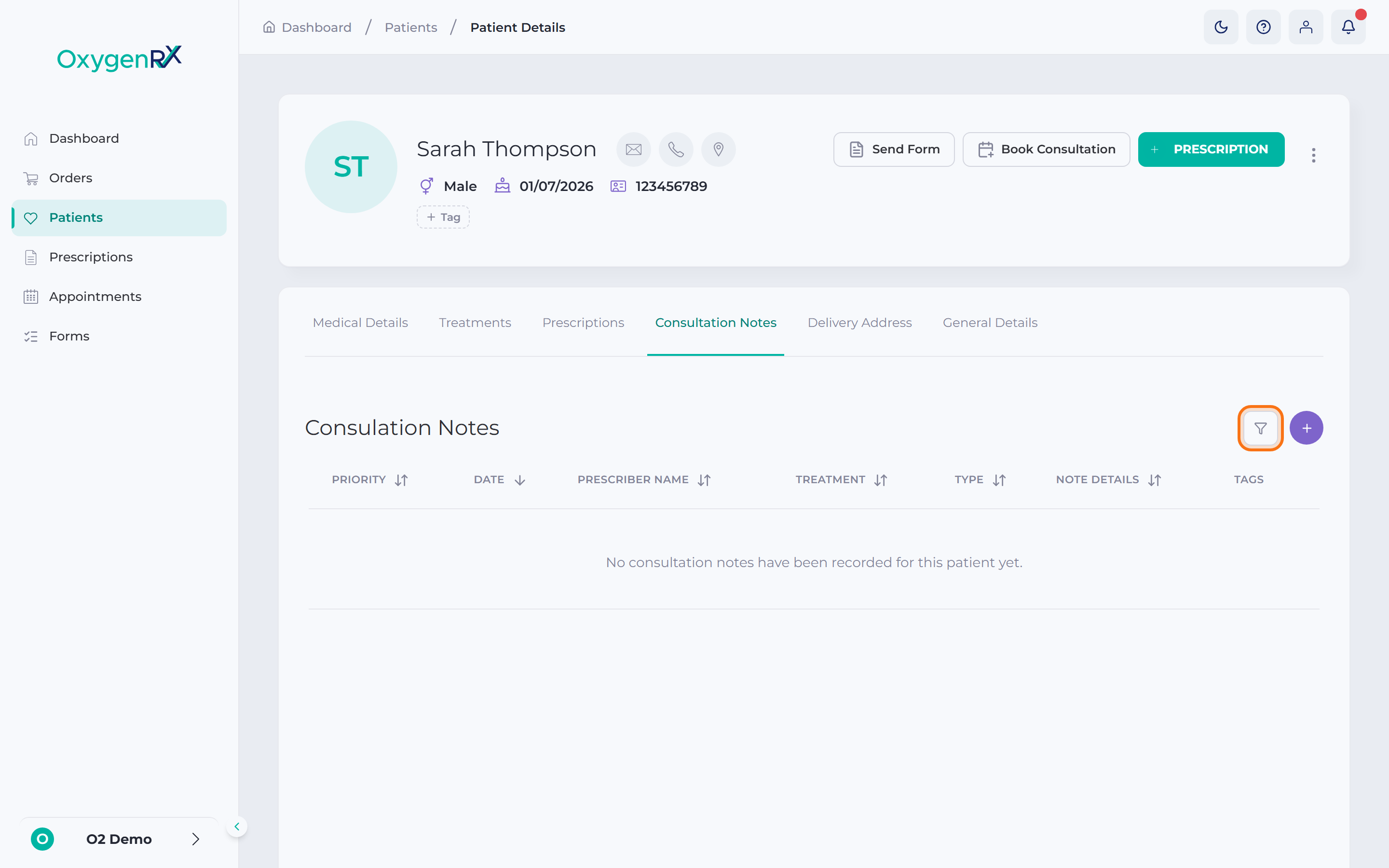Open Dashboard in sidebar
Image resolution: width=1389 pixels, height=868 pixels.
pos(119,138)
